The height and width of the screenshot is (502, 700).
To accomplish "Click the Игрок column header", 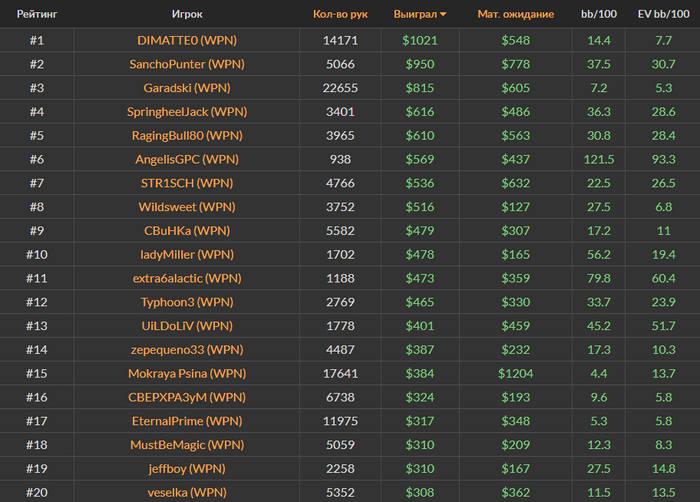I will point(186,15).
